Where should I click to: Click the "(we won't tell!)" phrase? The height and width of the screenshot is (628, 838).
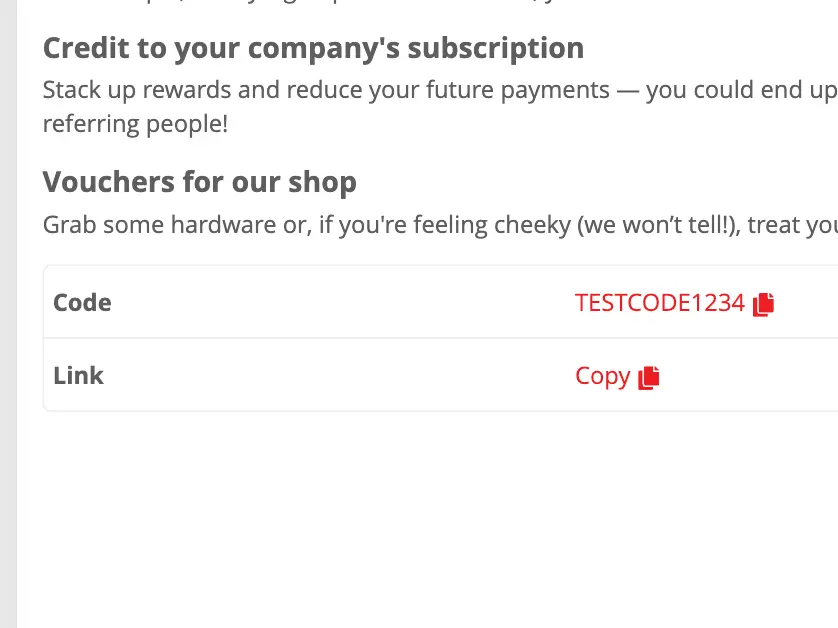pos(658,224)
